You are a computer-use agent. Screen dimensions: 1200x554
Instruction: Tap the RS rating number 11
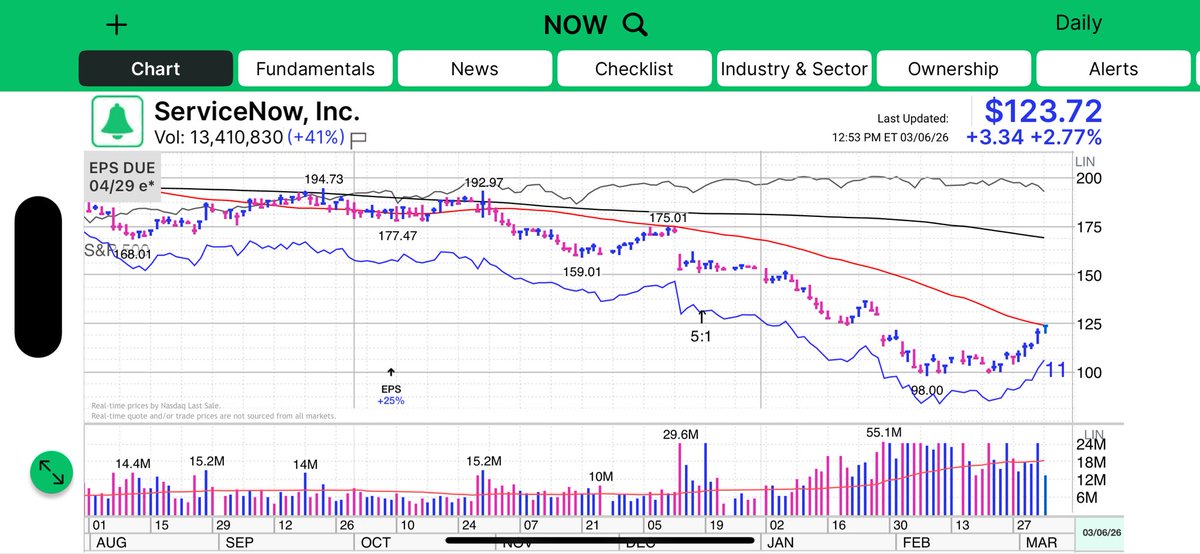point(1056,370)
